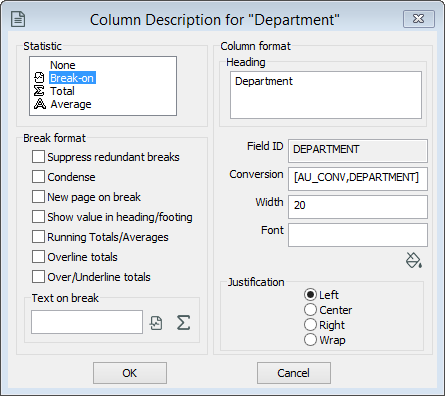Check the Overline totals option
Image resolution: width=445 pixels, height=396 pixels.
pyautogui.click(x=38, y=257)
